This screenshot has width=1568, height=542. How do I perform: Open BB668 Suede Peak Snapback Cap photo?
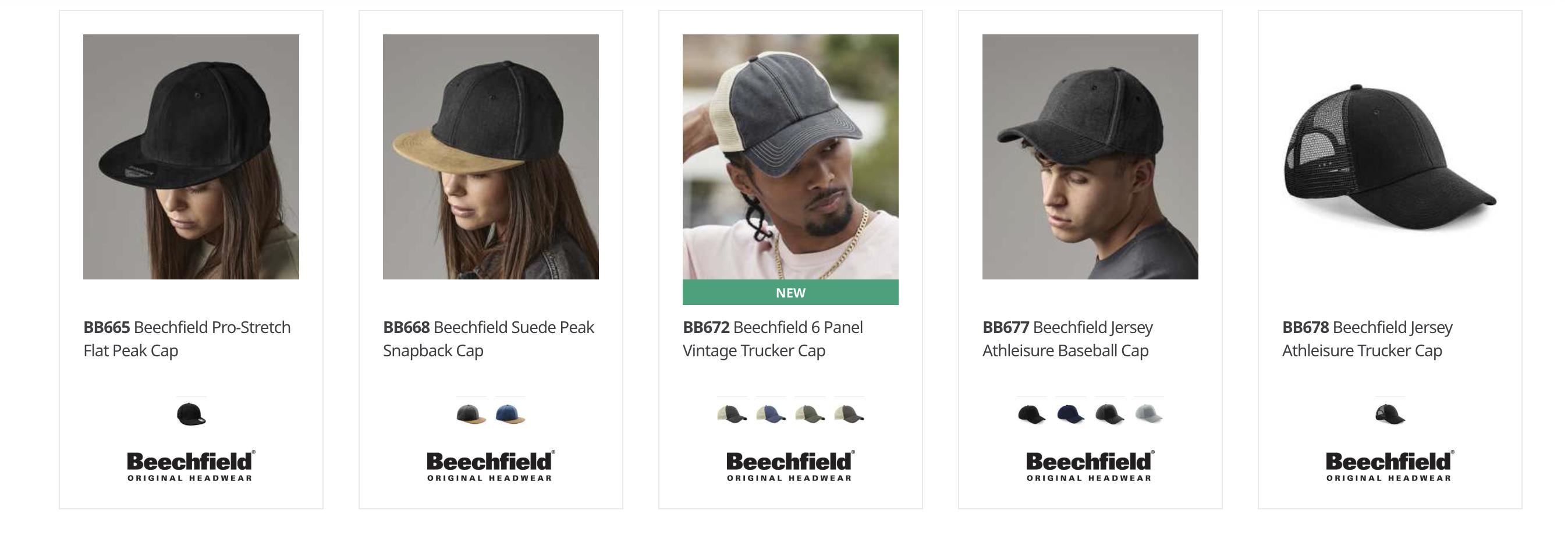491,157
